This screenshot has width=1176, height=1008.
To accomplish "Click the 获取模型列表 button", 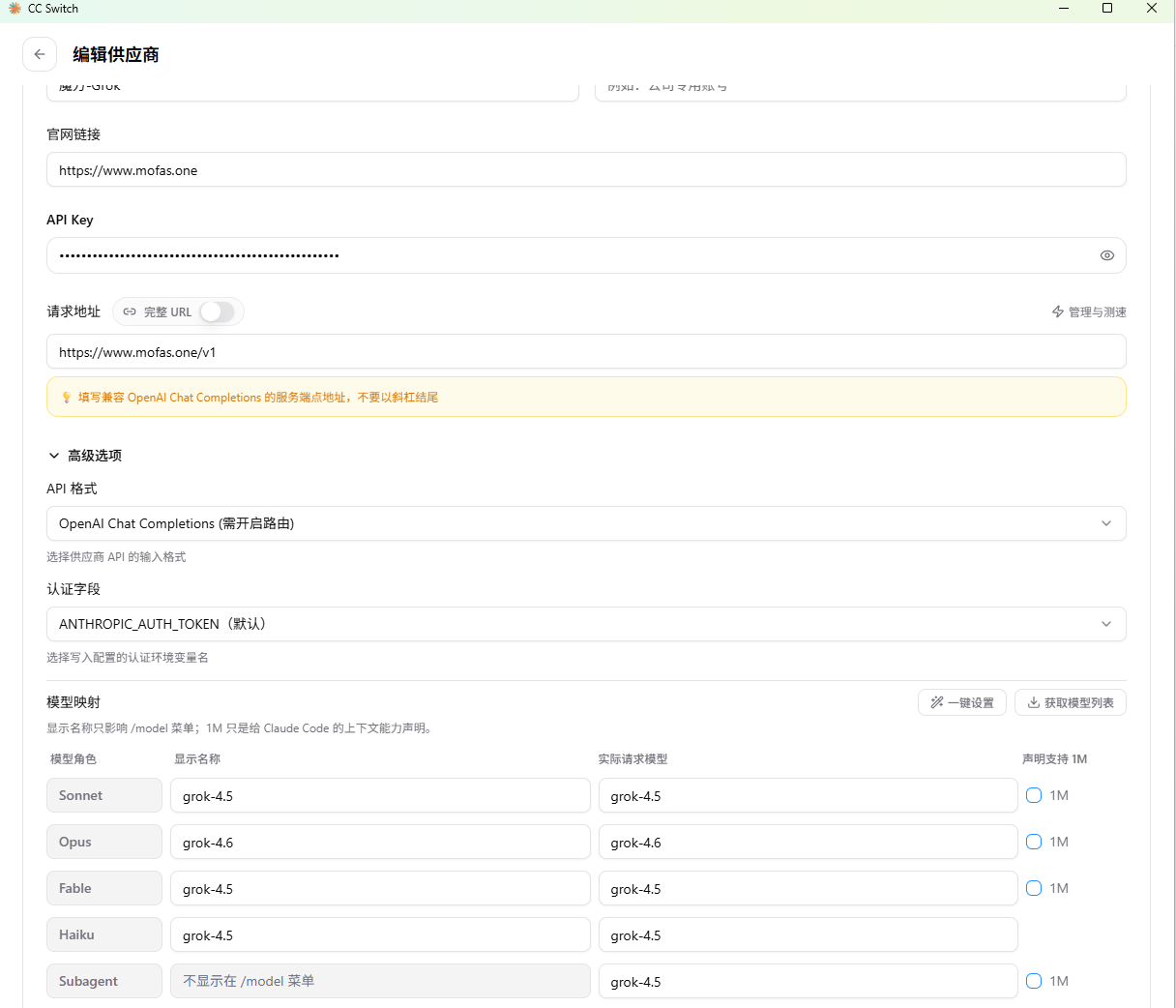I will [1071, 702].
